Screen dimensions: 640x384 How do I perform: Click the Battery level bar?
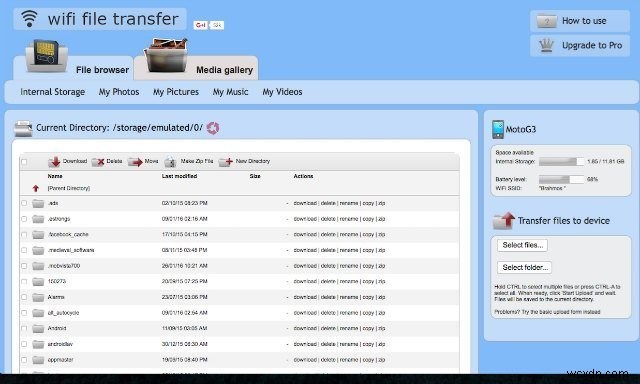(562, 180)
